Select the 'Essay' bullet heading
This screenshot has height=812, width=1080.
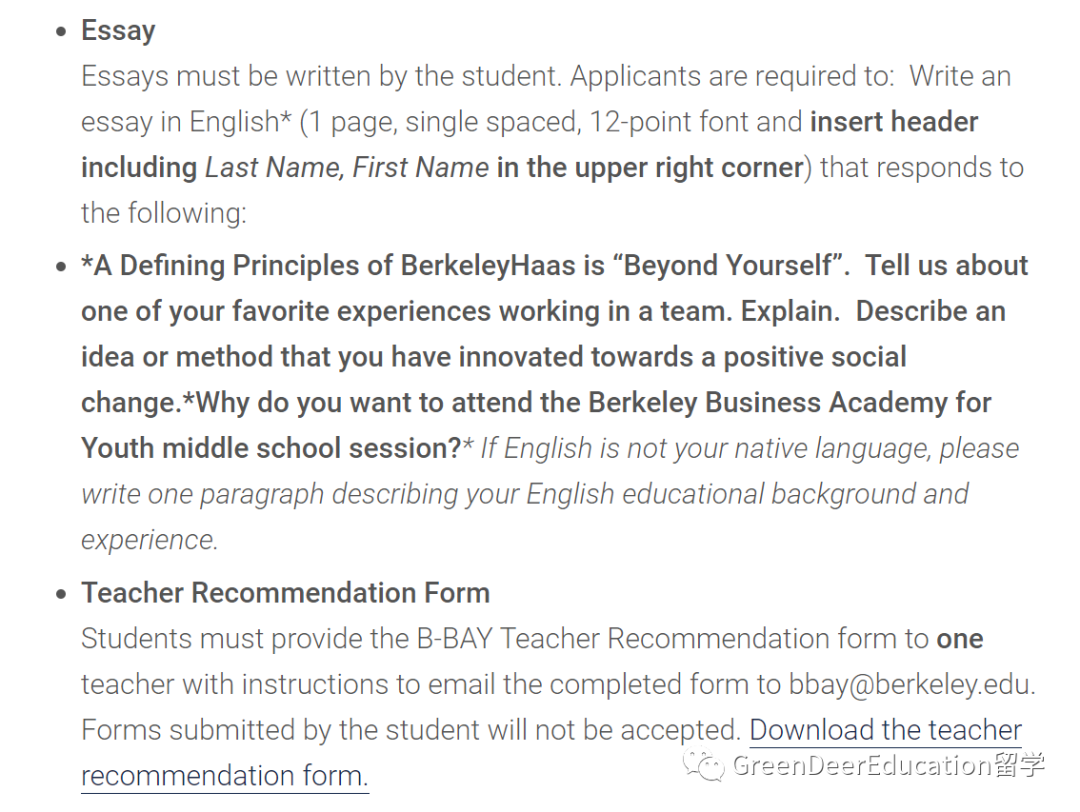pos(118,30)
